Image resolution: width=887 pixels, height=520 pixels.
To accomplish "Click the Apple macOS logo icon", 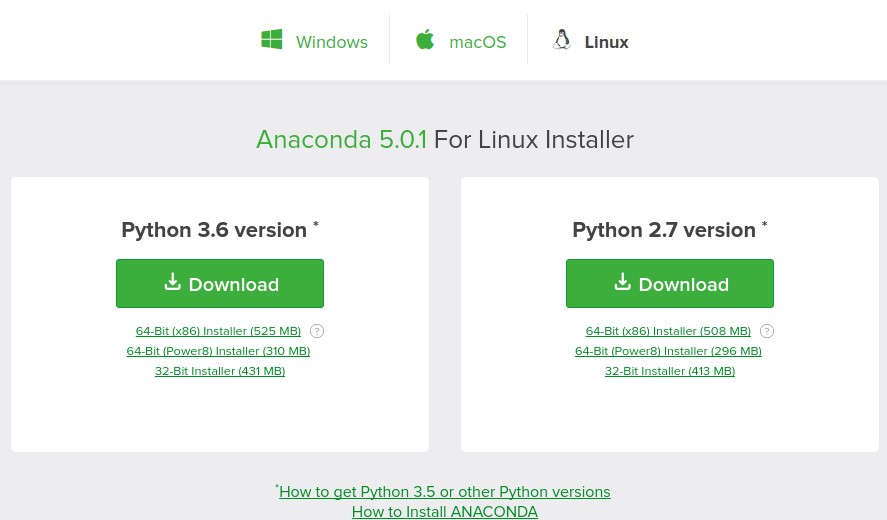I will [x=425, y=40].
